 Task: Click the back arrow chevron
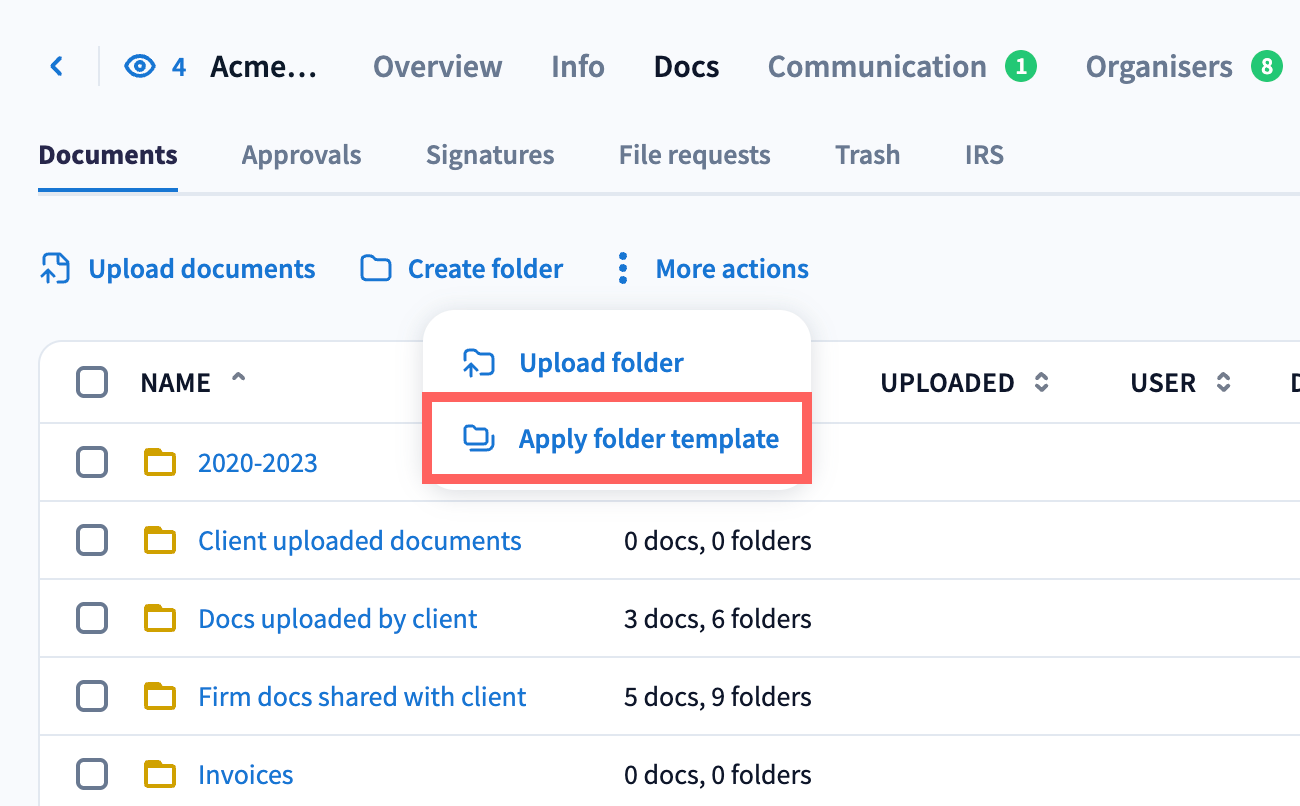click(57, 67)
